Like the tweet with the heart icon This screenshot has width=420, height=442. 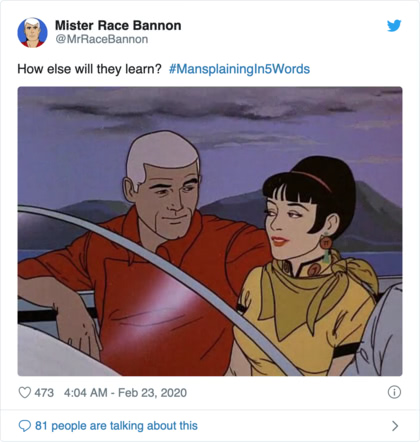point(25,393)
